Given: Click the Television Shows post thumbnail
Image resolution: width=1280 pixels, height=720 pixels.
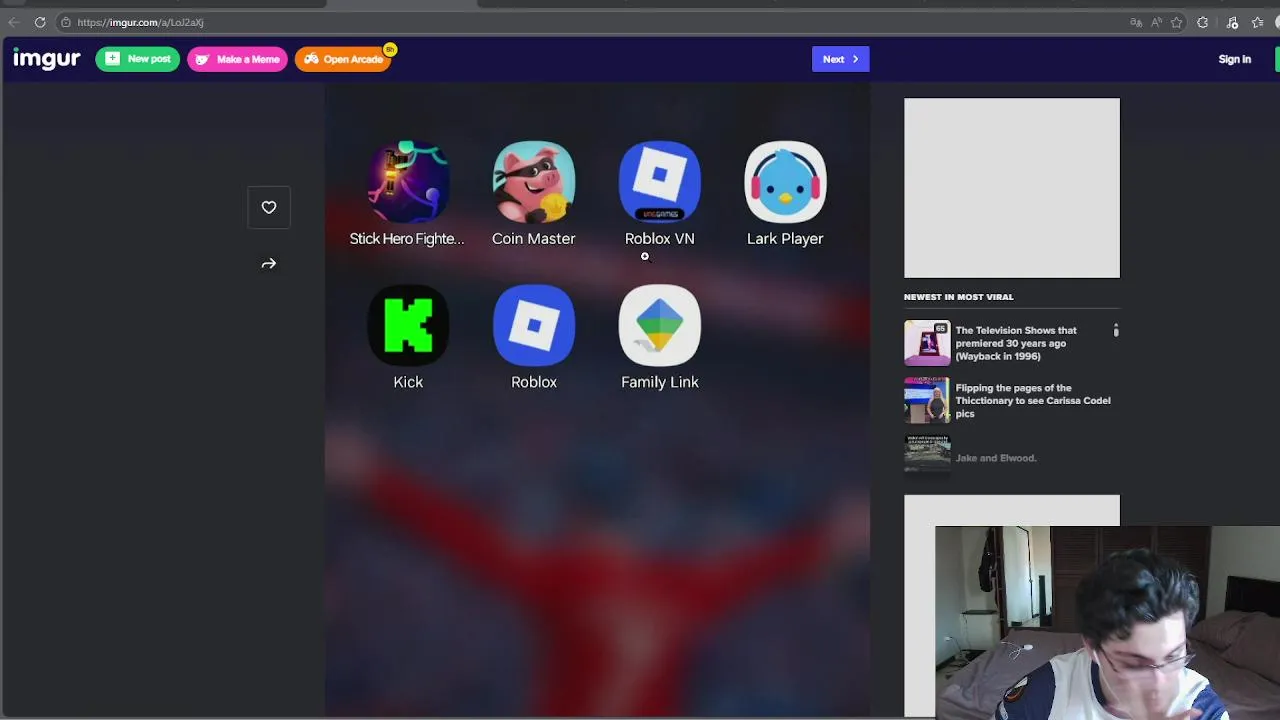Looking at the screenshot, I should click(927, 343).
